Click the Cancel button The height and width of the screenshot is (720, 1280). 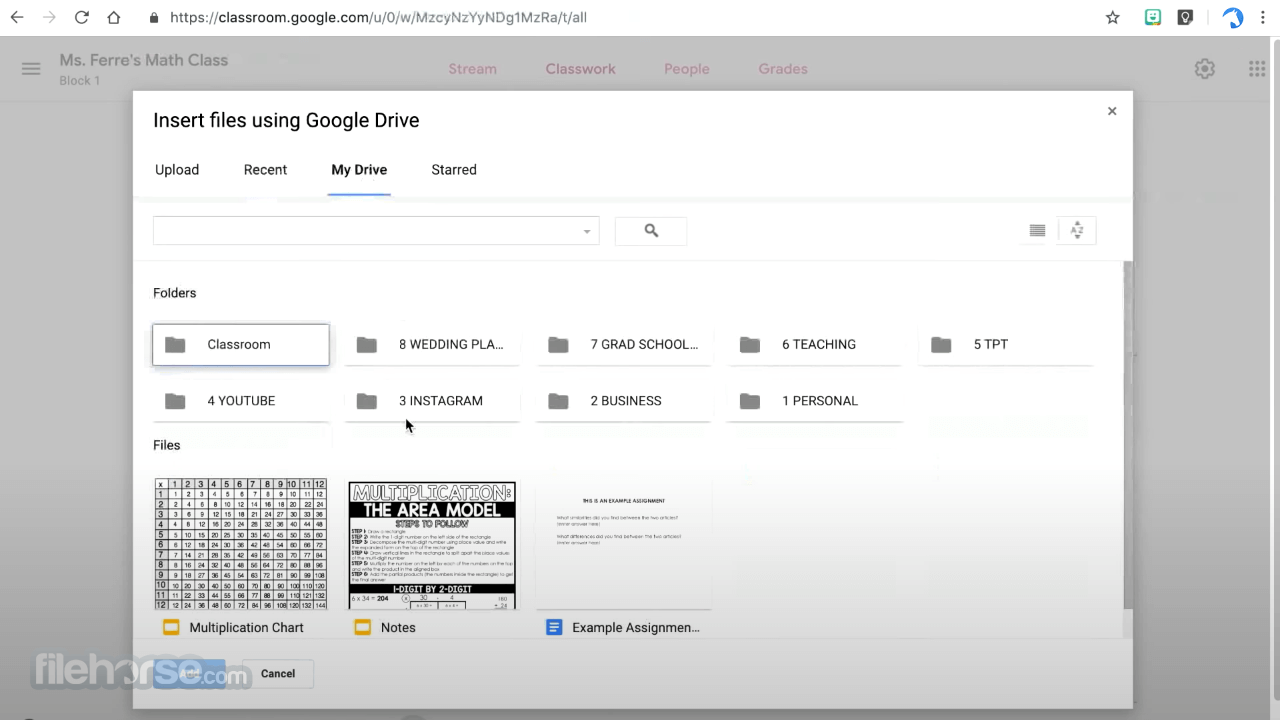coord(278,674)
